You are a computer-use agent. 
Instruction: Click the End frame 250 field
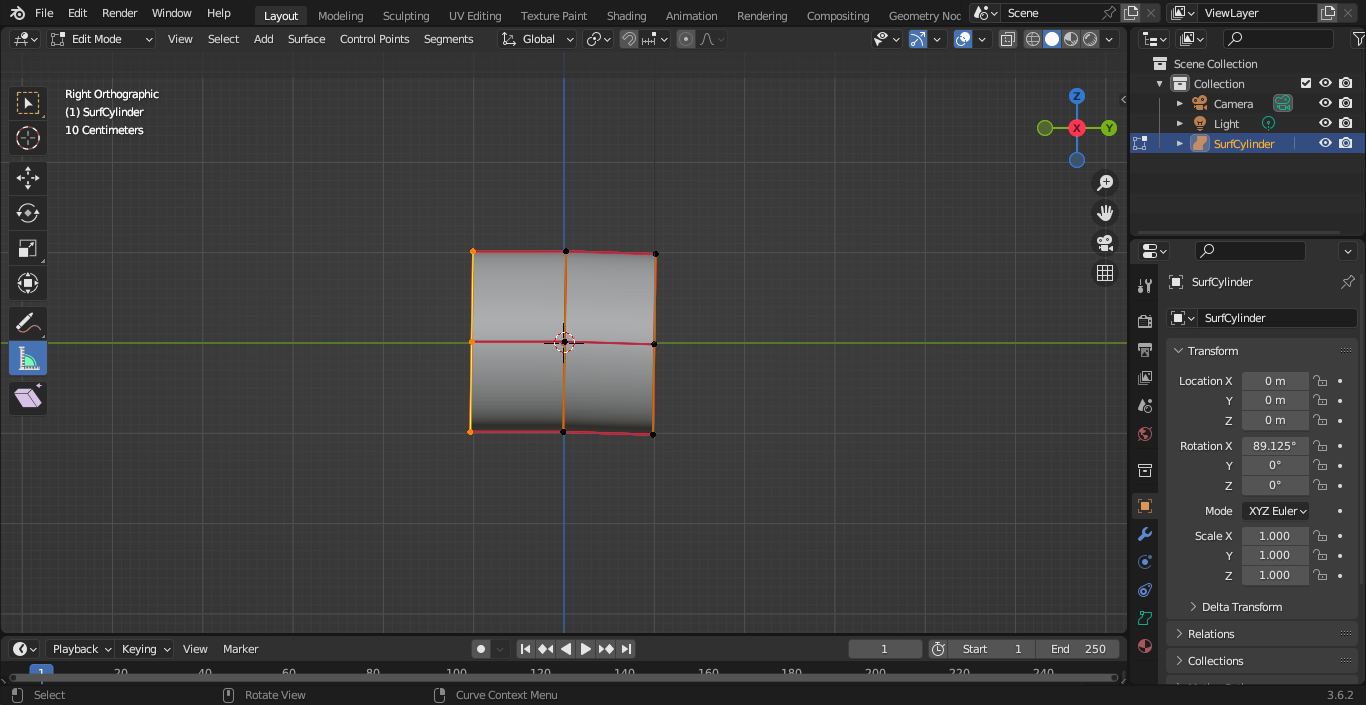click(1078, 649)
